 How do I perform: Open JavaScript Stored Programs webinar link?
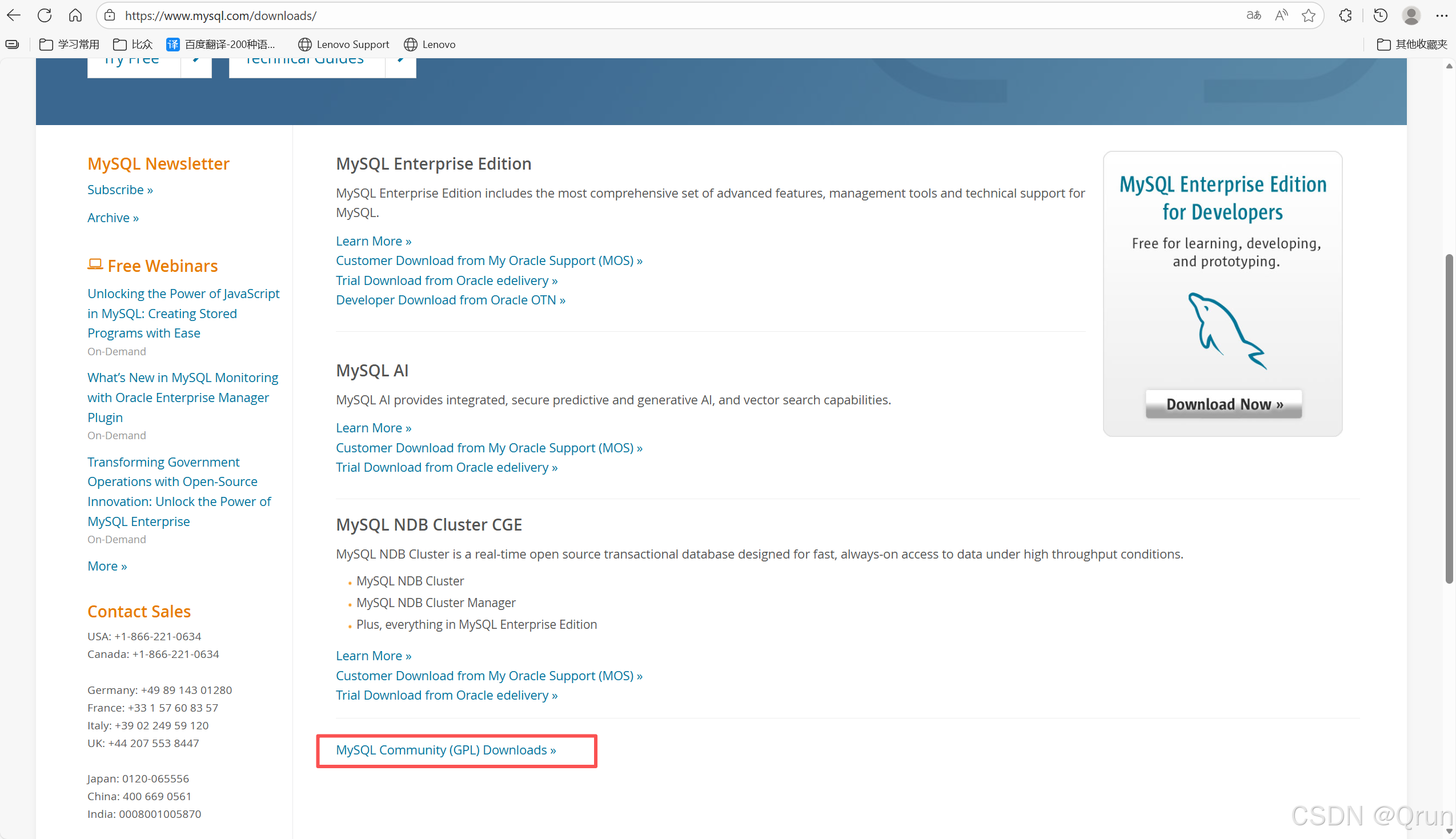(x=183, y=314)
